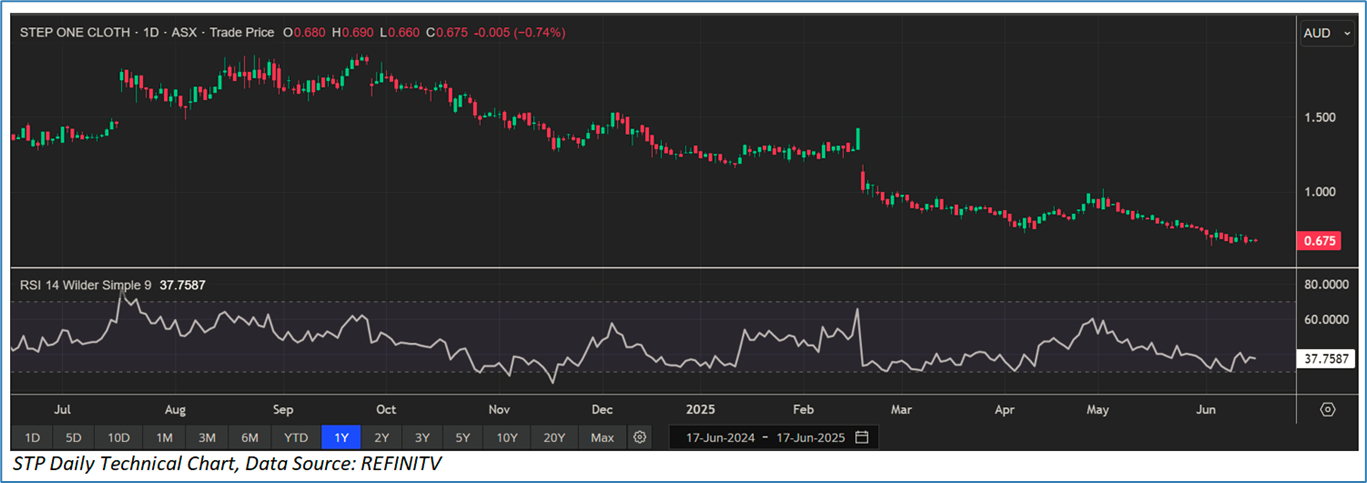Click the calendar icon in date range
Screen dimensions: 1367x483
861,437
